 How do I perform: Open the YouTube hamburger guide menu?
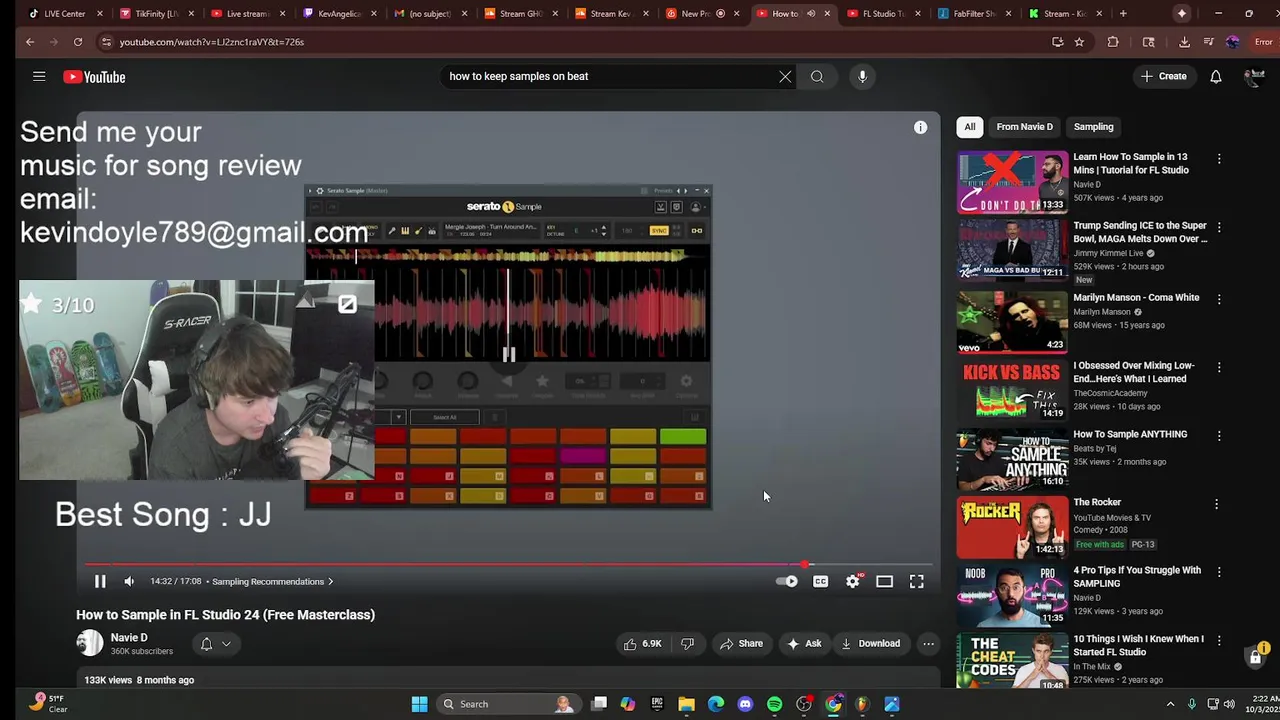tap(39, 76)
